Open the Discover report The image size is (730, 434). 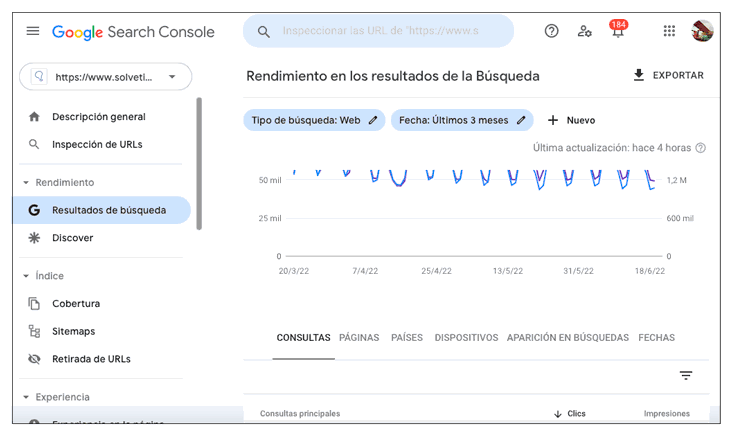(73, 238)
